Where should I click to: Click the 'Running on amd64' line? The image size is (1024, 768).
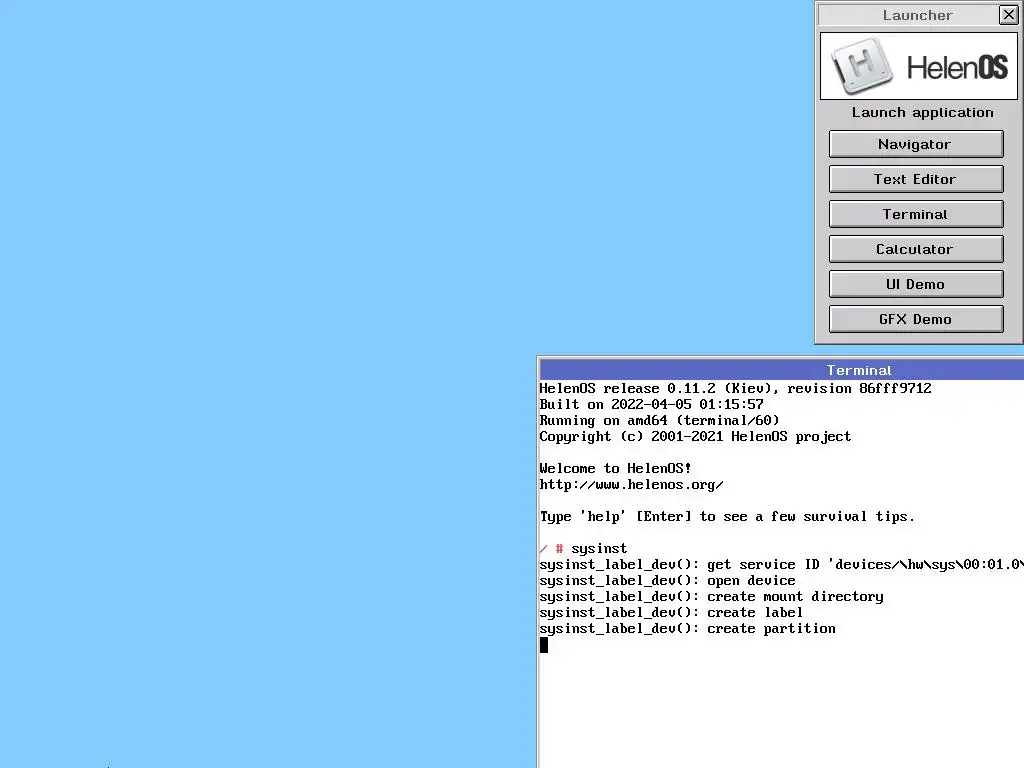(660, 421)
